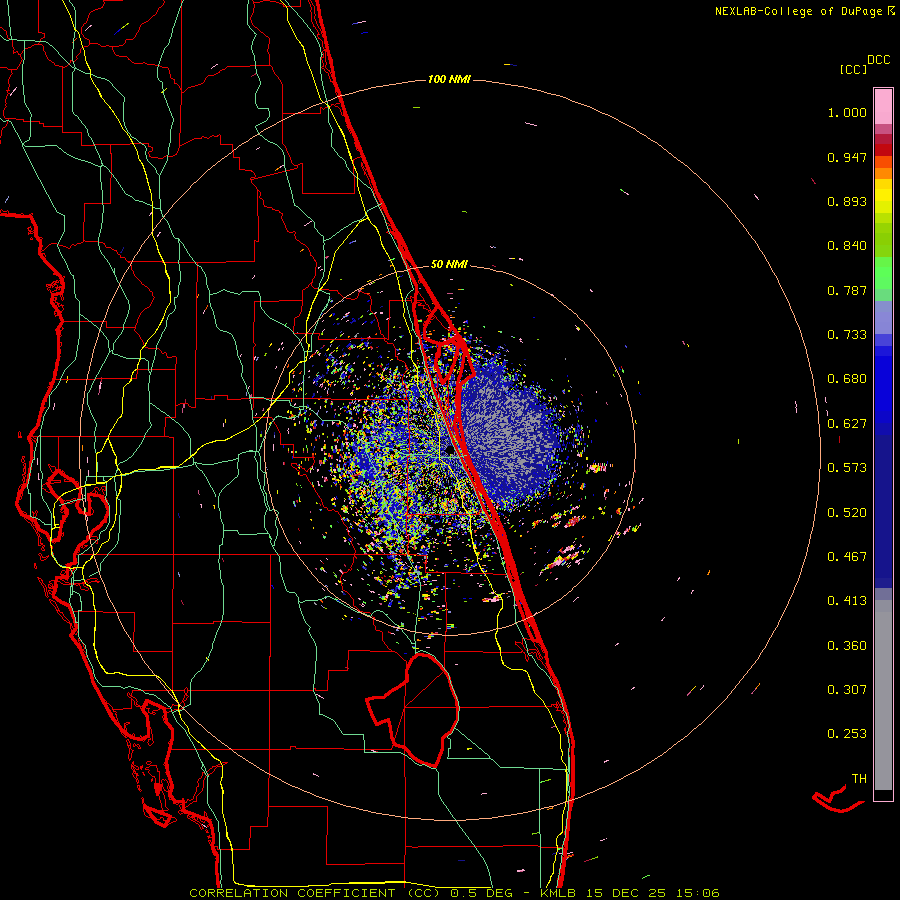The height and width of the screenshot is (900, 900).
Task: Click the pink segment of the color bar
Action: coord(883,107)
